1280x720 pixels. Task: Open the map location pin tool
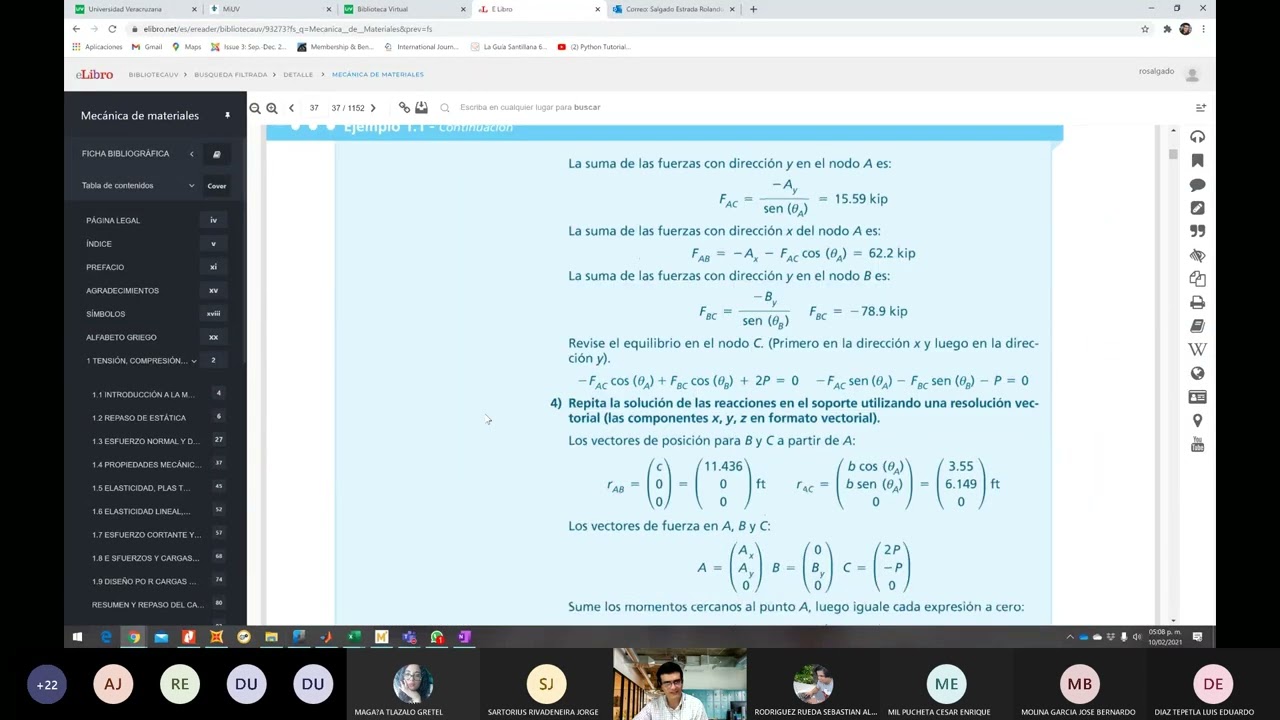click(x=1197, y=421)
